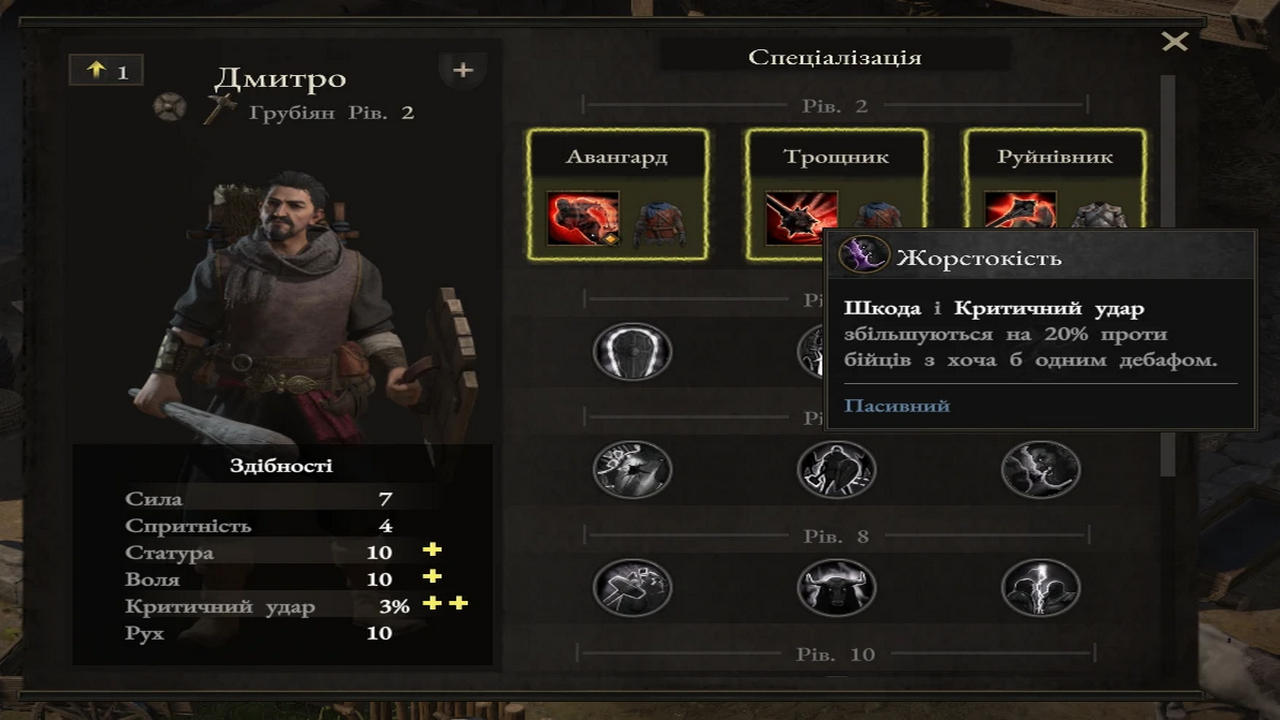This screenshot has width=1280, height=720.
Task: Click the level-up arrow badge showing 1
Action: (106, 71)
